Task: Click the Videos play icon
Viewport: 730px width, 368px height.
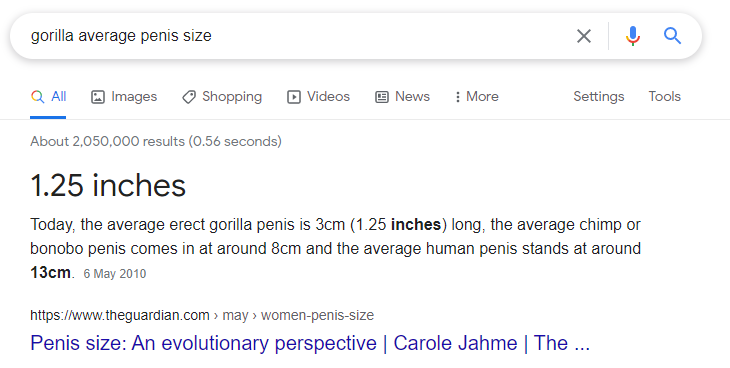Action: [294, 97]
